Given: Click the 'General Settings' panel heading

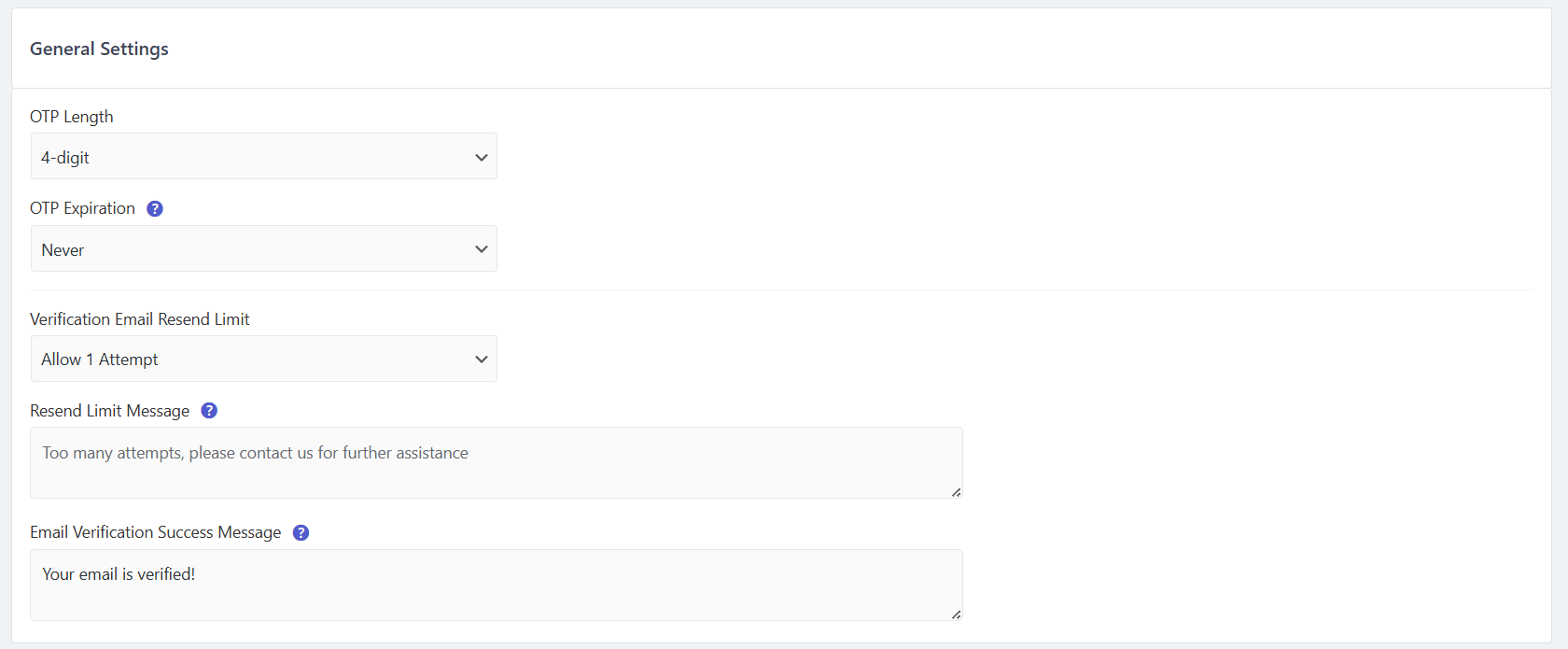Looking at the screenshot, I should click(99, 49).
